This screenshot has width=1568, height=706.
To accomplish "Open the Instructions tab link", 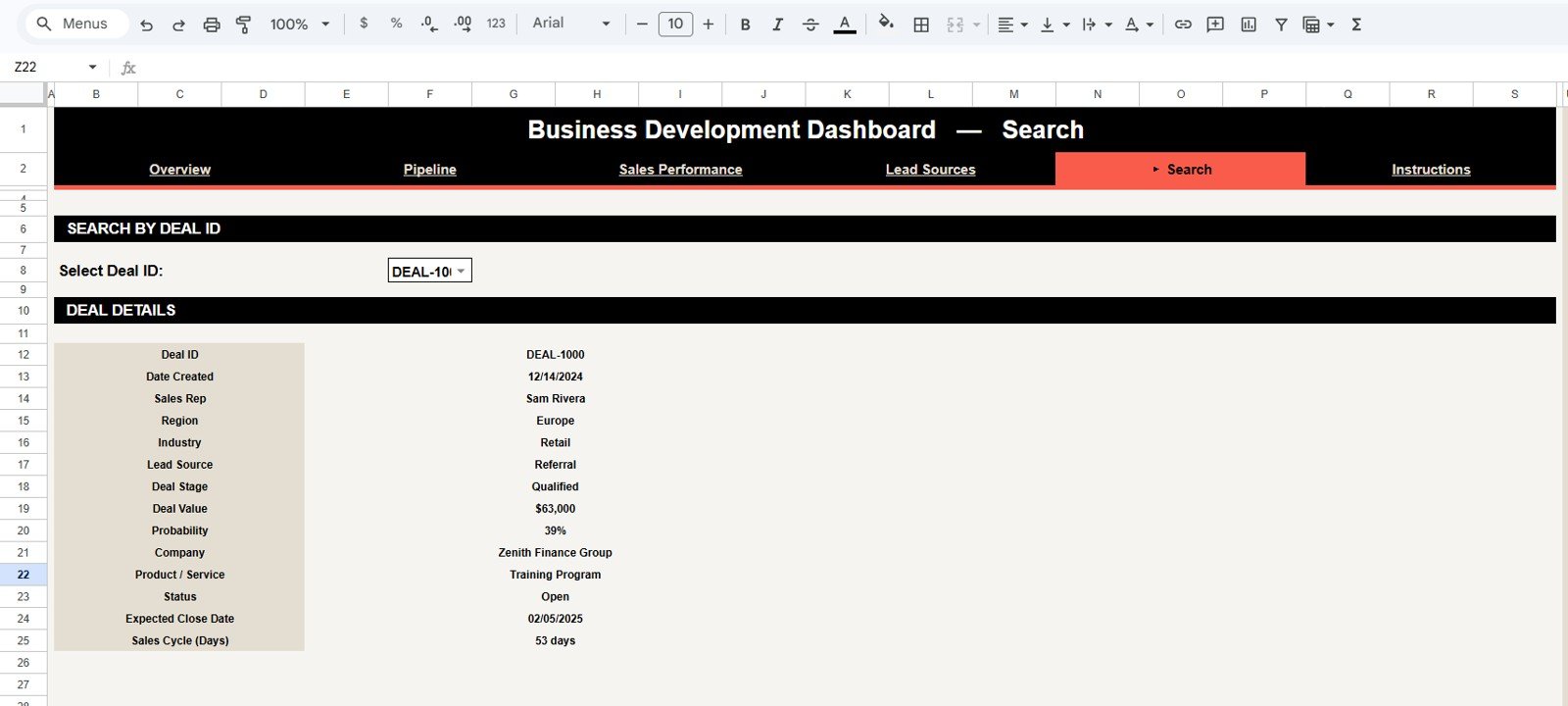I will [x=1431, y=170].
